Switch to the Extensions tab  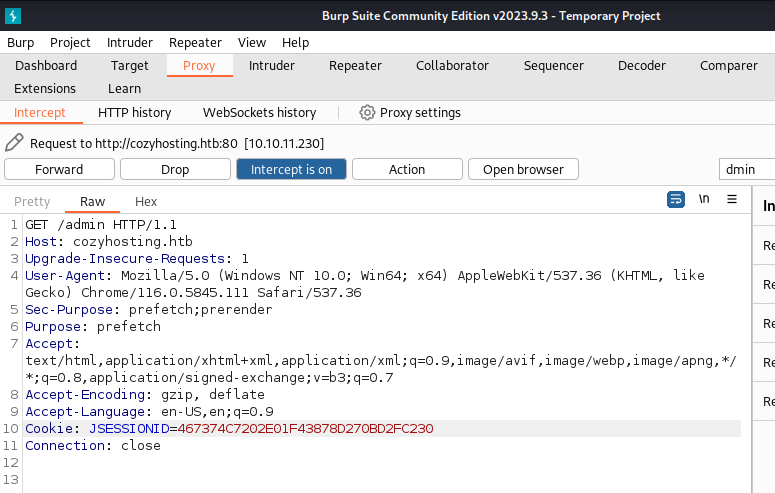click(45, 89)
